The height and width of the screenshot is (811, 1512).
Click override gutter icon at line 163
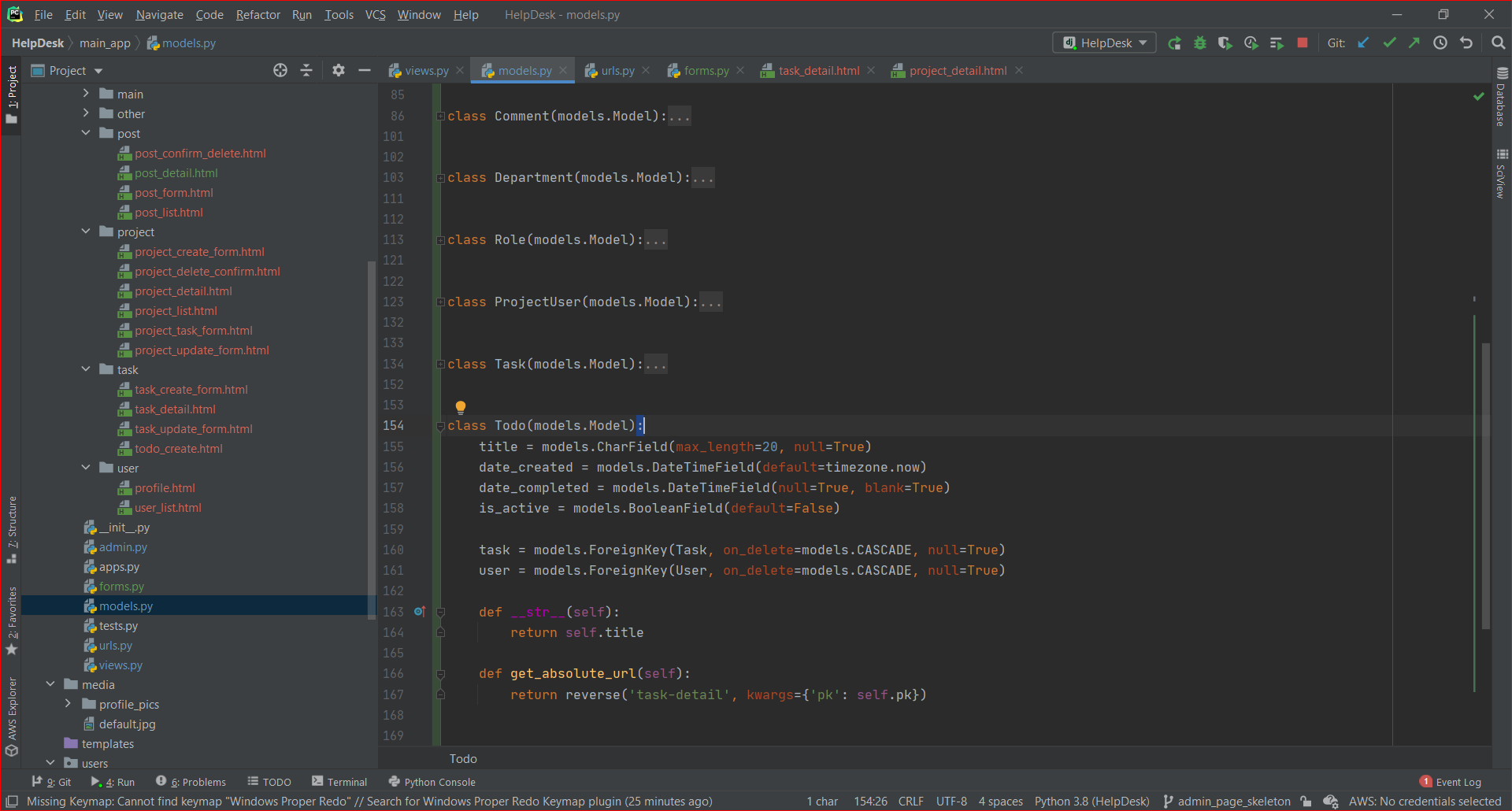click(420, 612)
